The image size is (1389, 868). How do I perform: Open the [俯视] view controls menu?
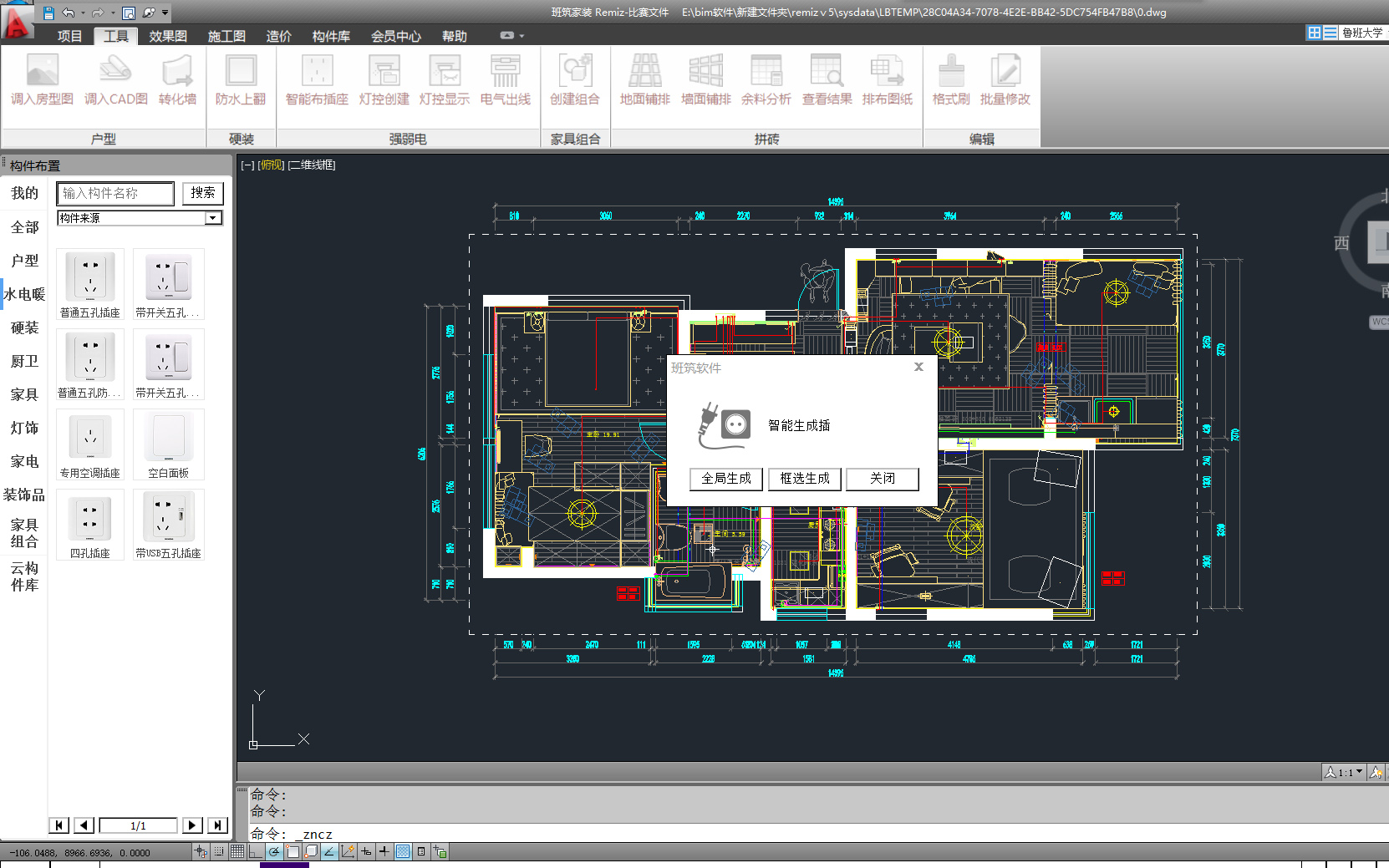[272, 165]
